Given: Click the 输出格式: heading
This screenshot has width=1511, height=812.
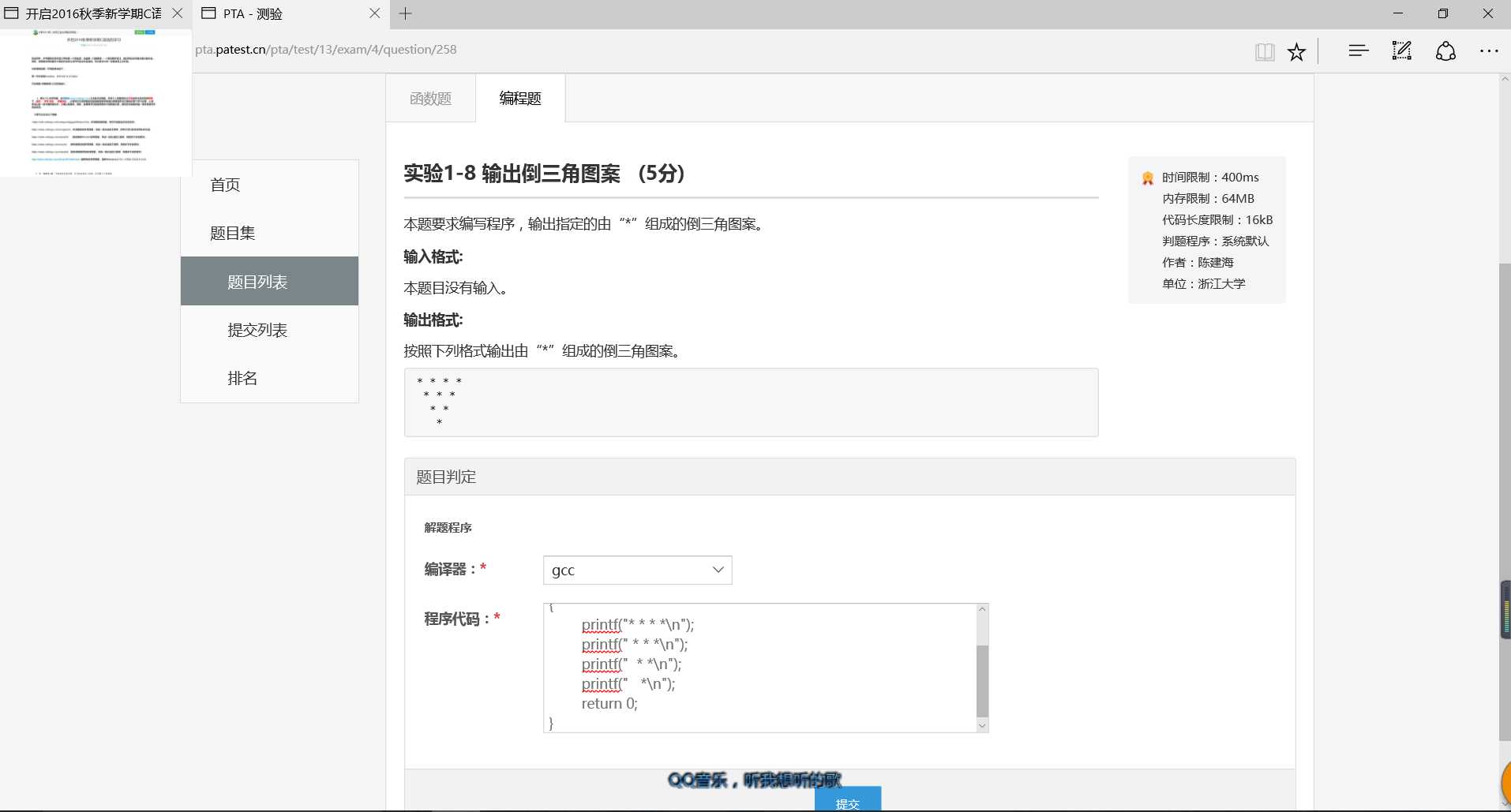Looking at the screenshot, I should coord(433,320).
